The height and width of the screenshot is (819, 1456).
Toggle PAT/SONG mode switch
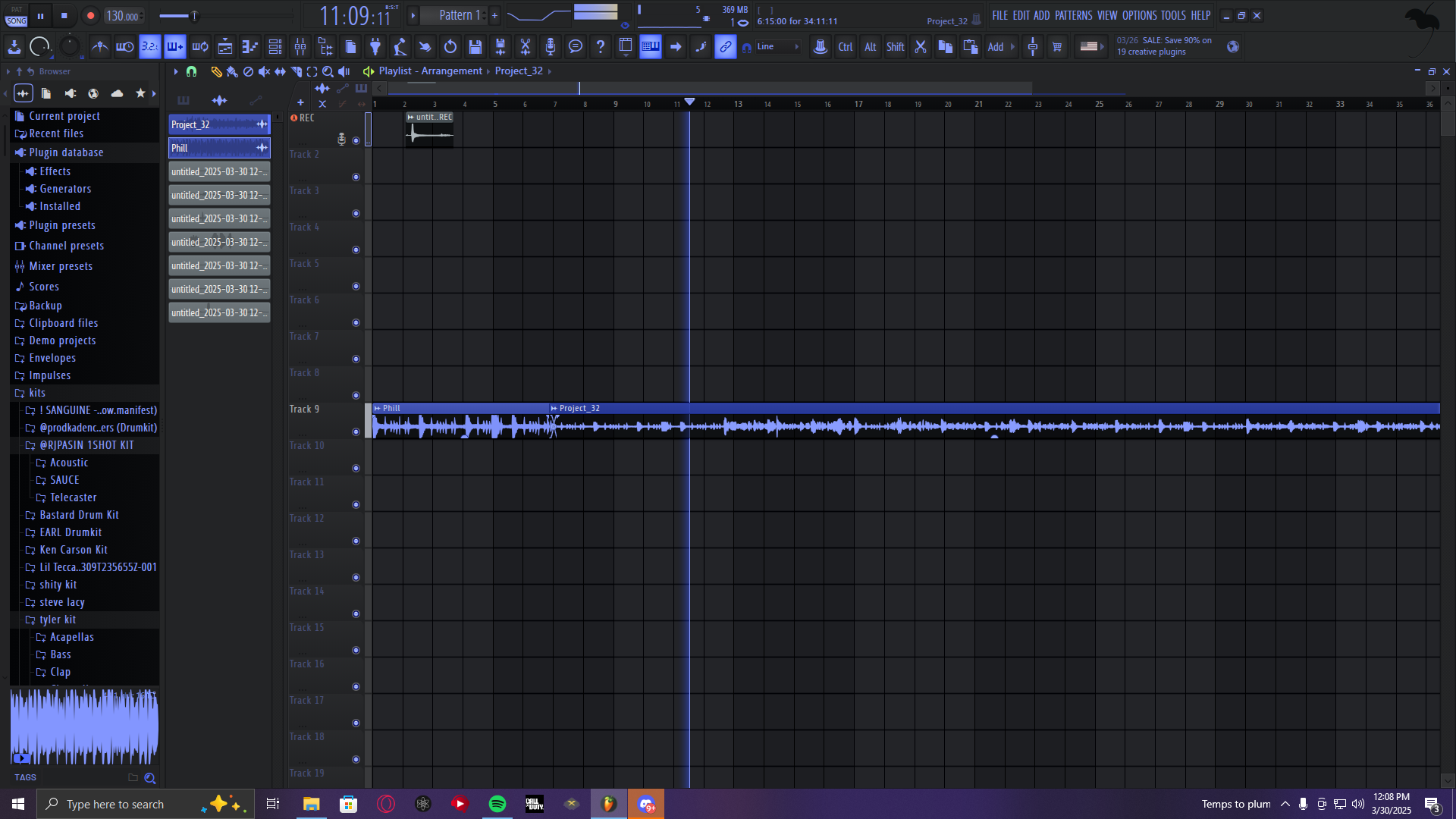coord(16,15)
